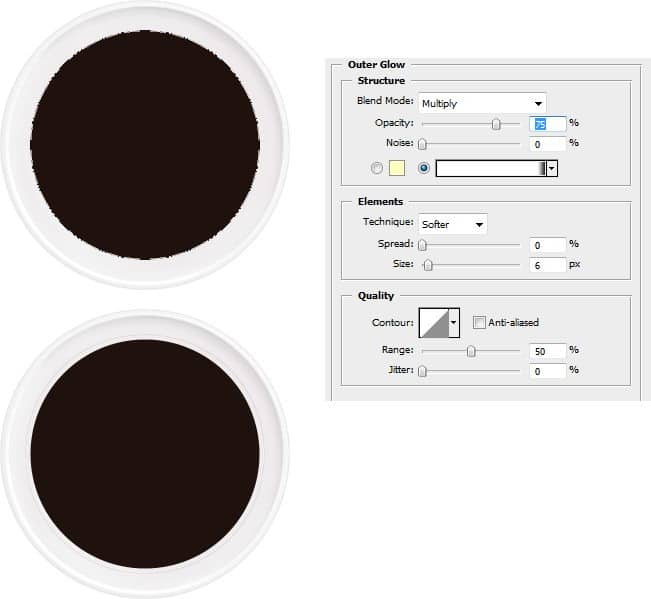This screenshot has width=651, height=599.
Task: Open the pale yellow glow color swatch
Action: (x=397, y=168)
